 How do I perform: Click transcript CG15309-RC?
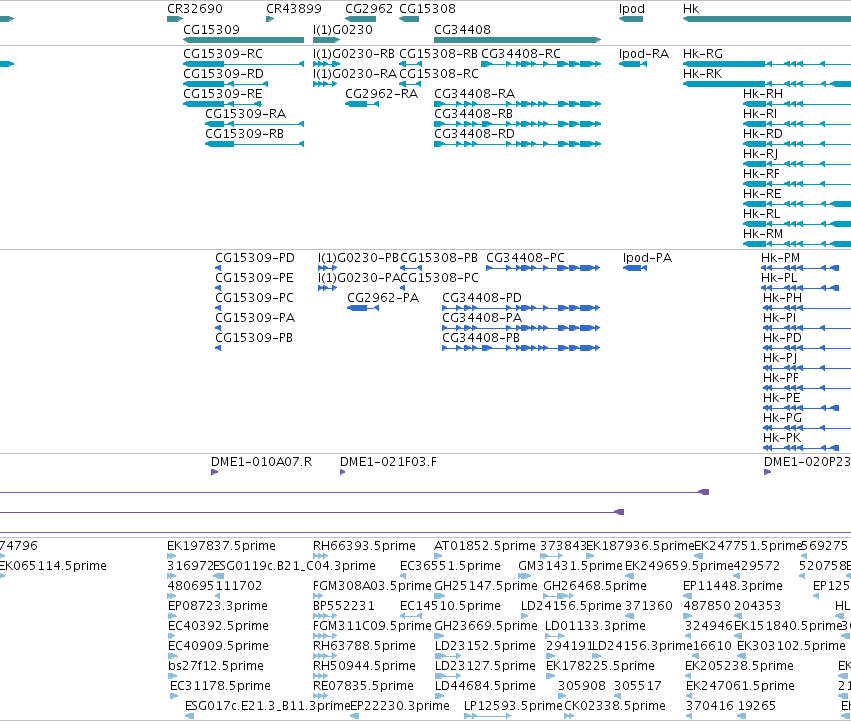pyautogui.click(x=244, y=64)
